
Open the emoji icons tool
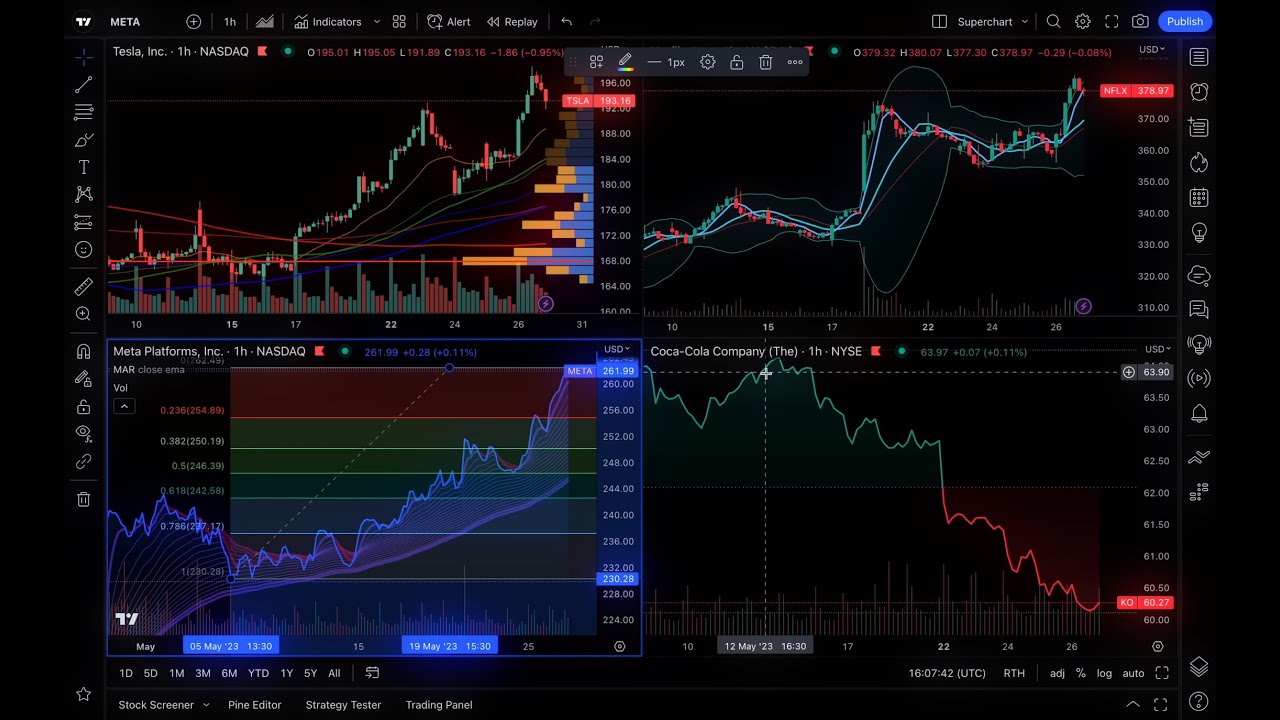pyautogui.click(x=84, y=250)
